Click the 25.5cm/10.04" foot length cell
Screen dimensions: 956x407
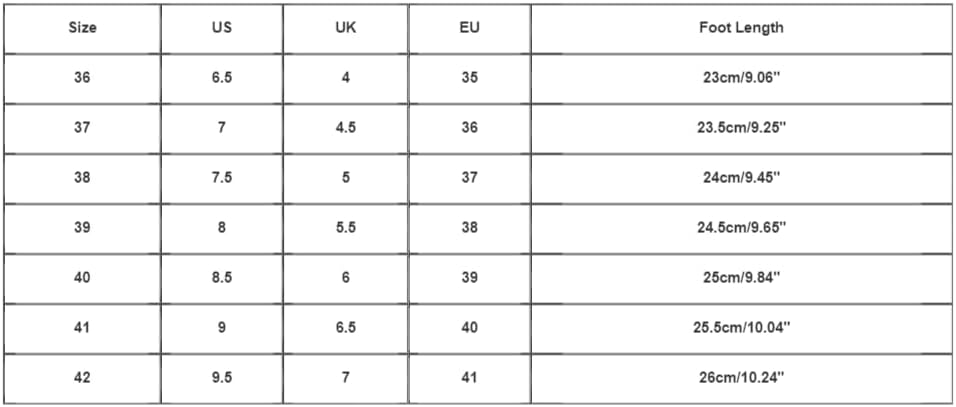(x=741, y=328)
